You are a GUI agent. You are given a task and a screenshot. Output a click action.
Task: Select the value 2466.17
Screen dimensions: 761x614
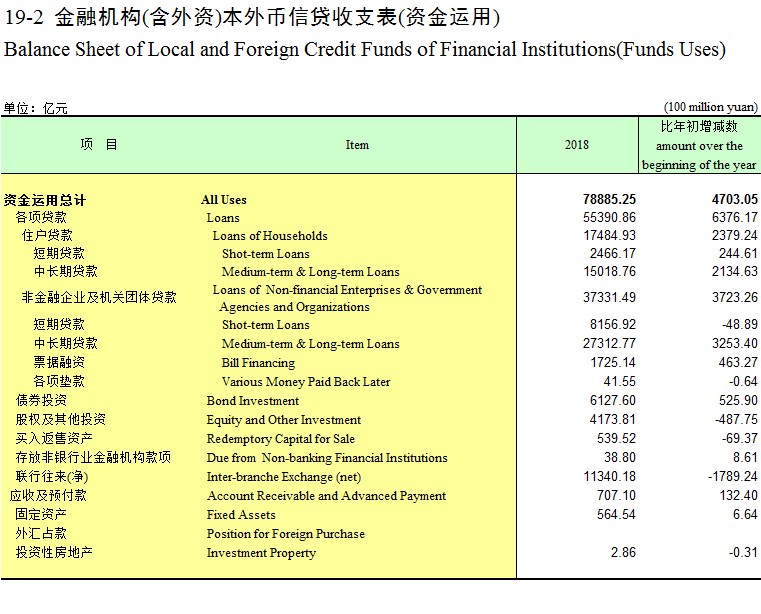612,253
